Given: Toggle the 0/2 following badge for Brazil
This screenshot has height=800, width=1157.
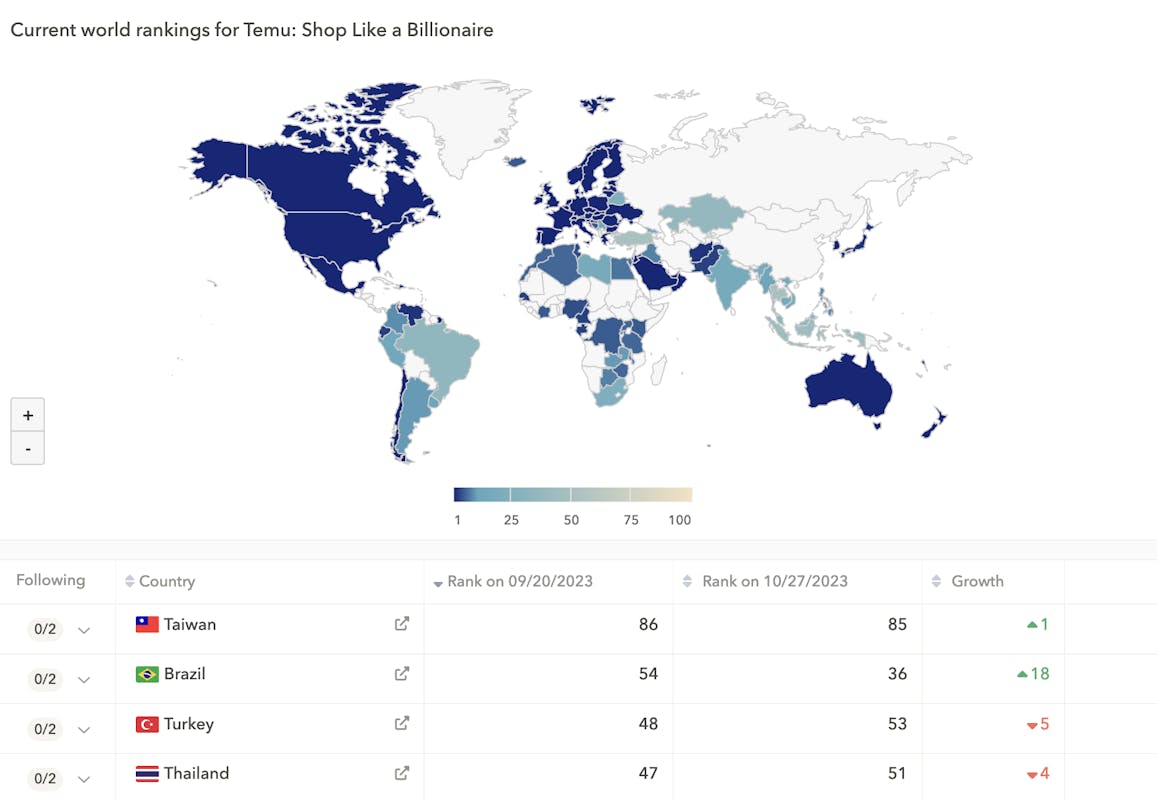Looking at the screenshot, I should pyautogui.click(x=45, y=680).
